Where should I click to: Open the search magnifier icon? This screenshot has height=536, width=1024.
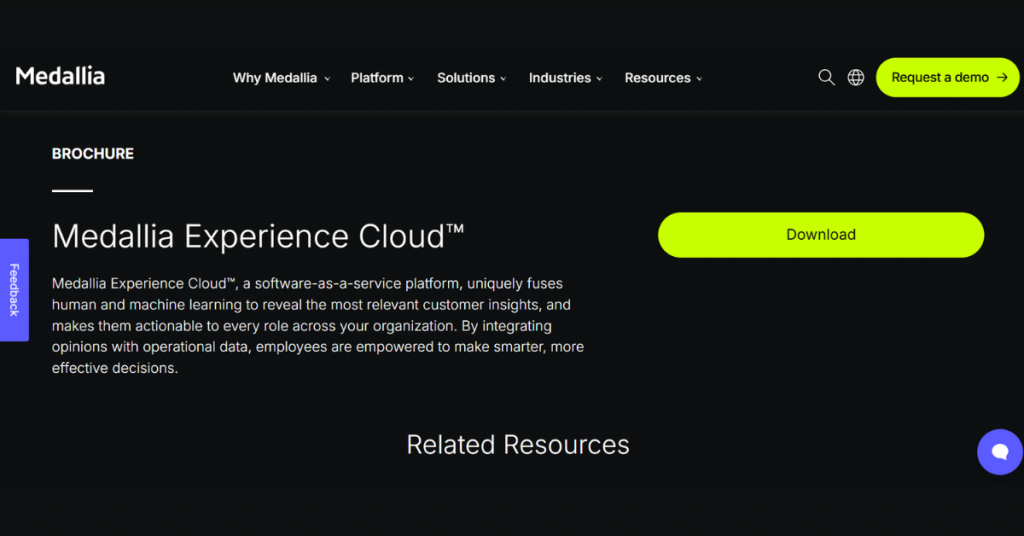[826, 78]
